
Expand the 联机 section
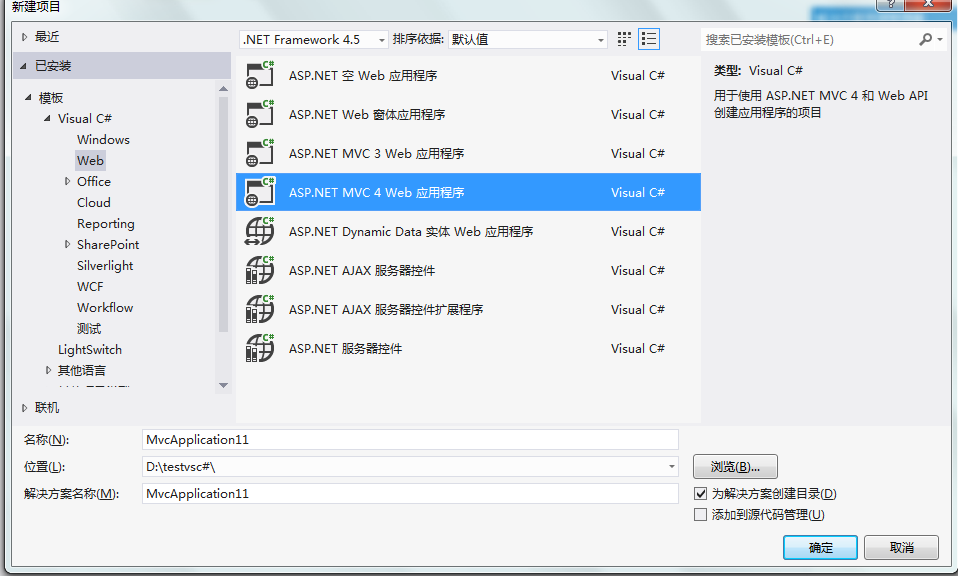tap(24, 408)
